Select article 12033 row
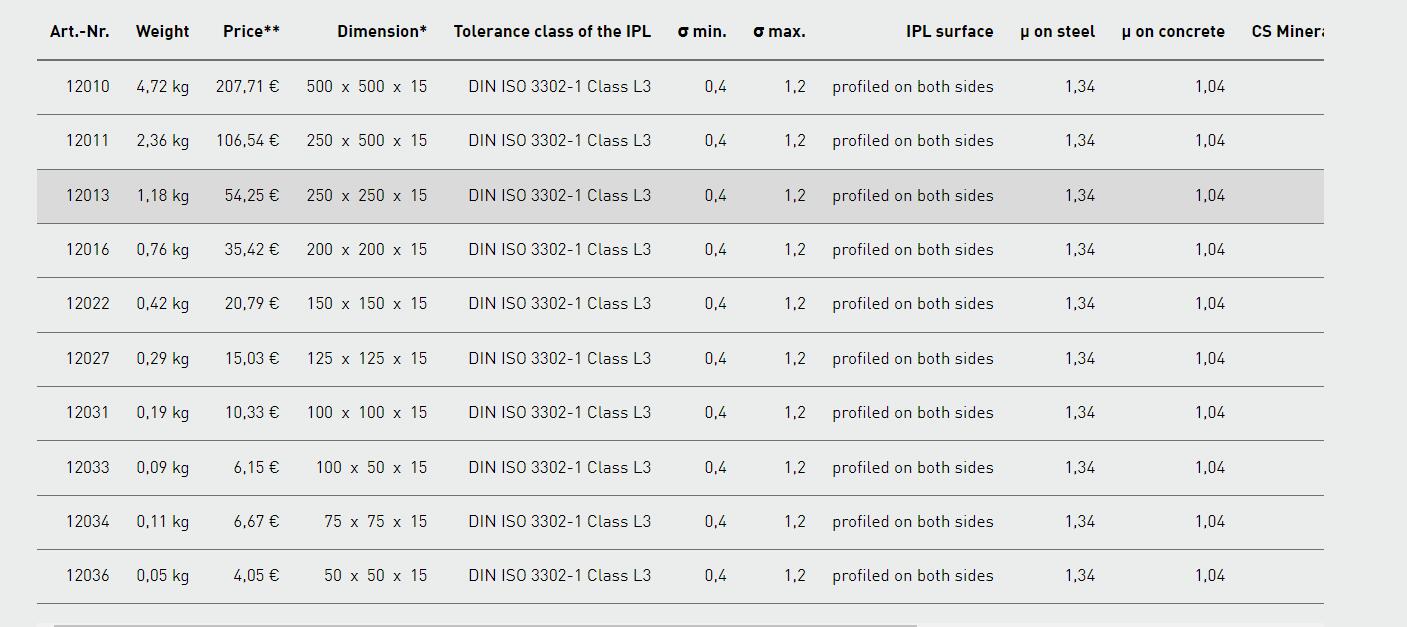 tap(680, 468)
